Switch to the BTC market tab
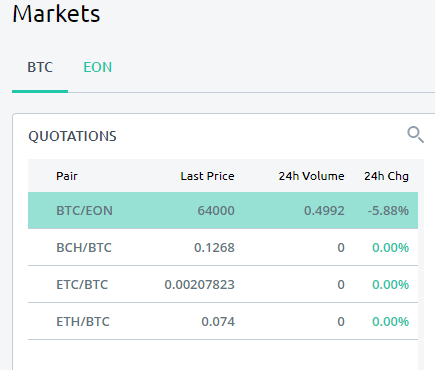Viewport: 435px width, 370px height. click(x=40, y=67)
